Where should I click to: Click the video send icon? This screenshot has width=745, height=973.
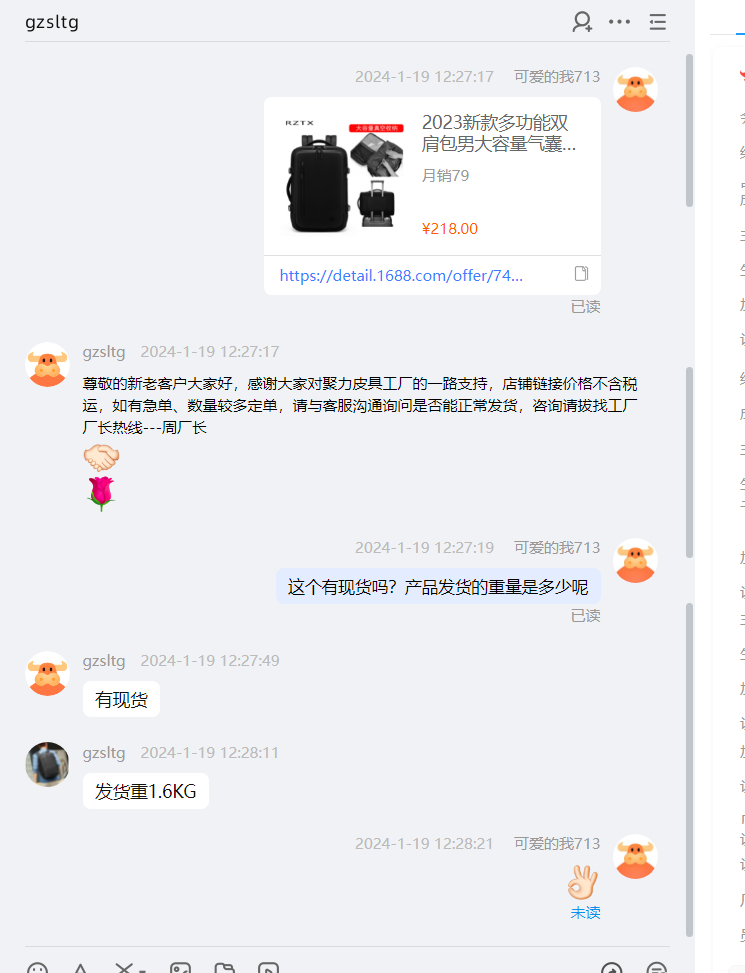pyautogui.click(x=269, y=968)
